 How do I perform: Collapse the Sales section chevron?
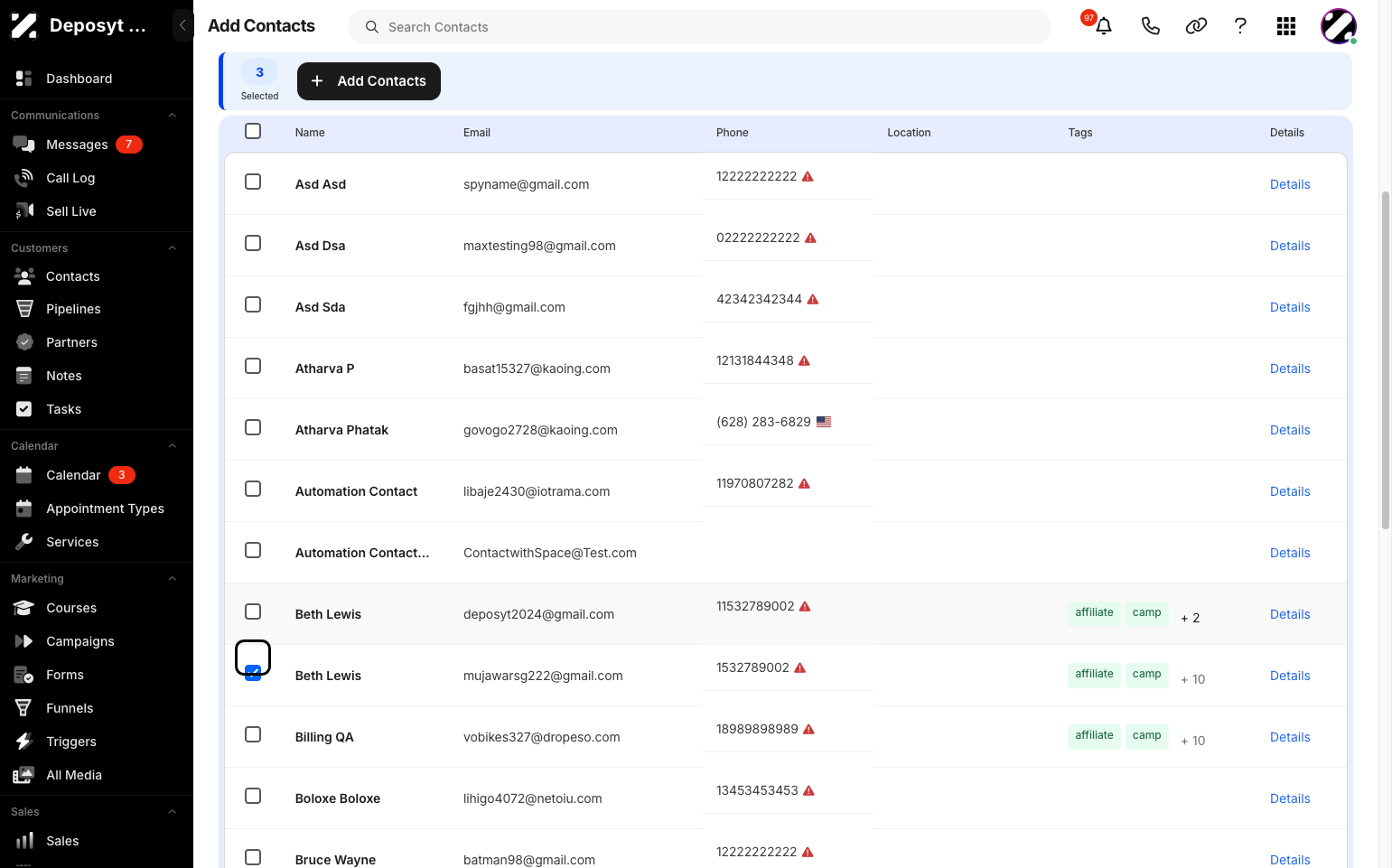tap(172, 812)
